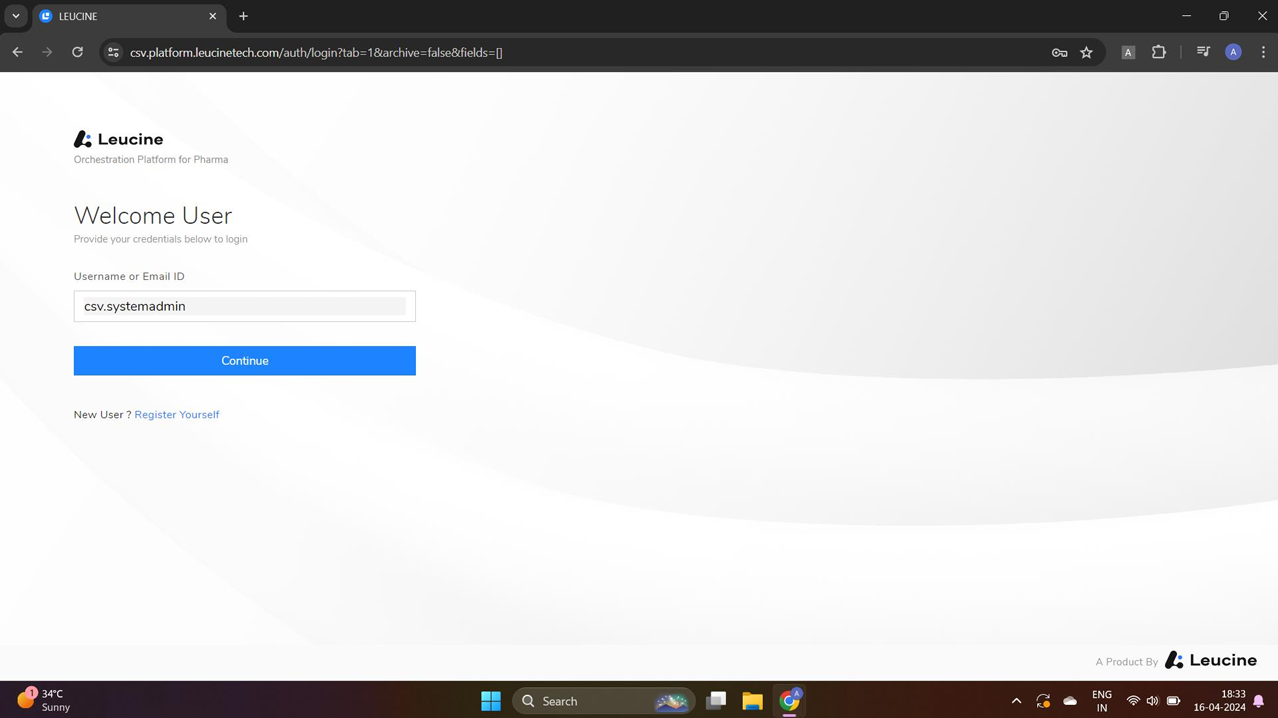
Task: Select the URL in the address bar
Action: tap(316, 53)
